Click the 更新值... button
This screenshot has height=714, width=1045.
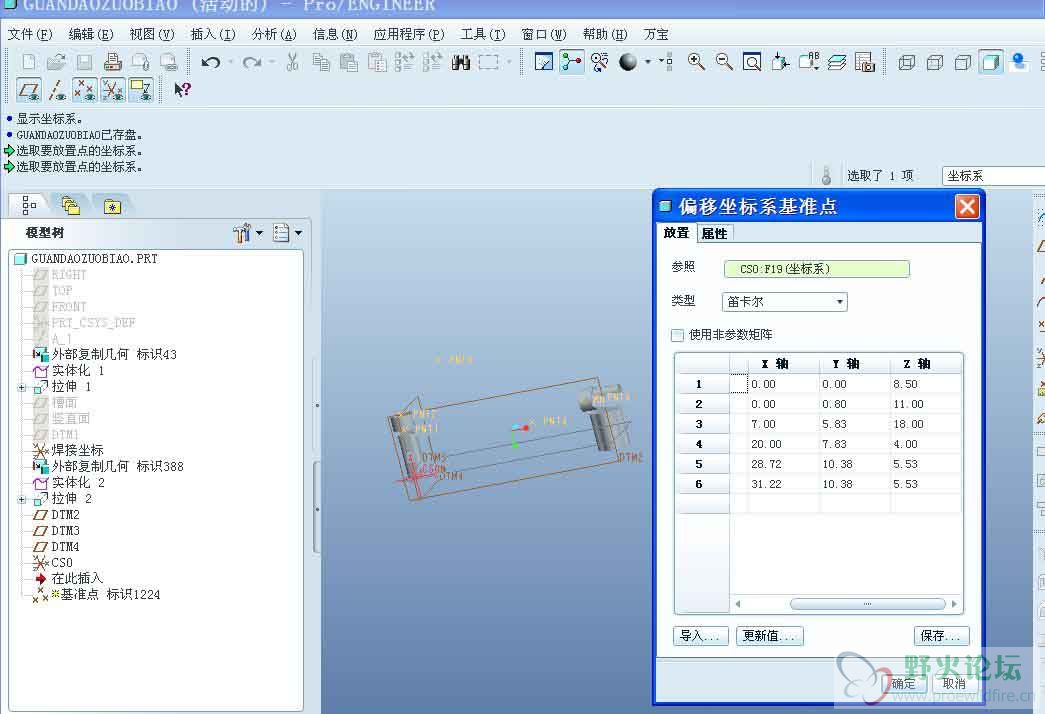pyautogui.click(x=769, y=636)
